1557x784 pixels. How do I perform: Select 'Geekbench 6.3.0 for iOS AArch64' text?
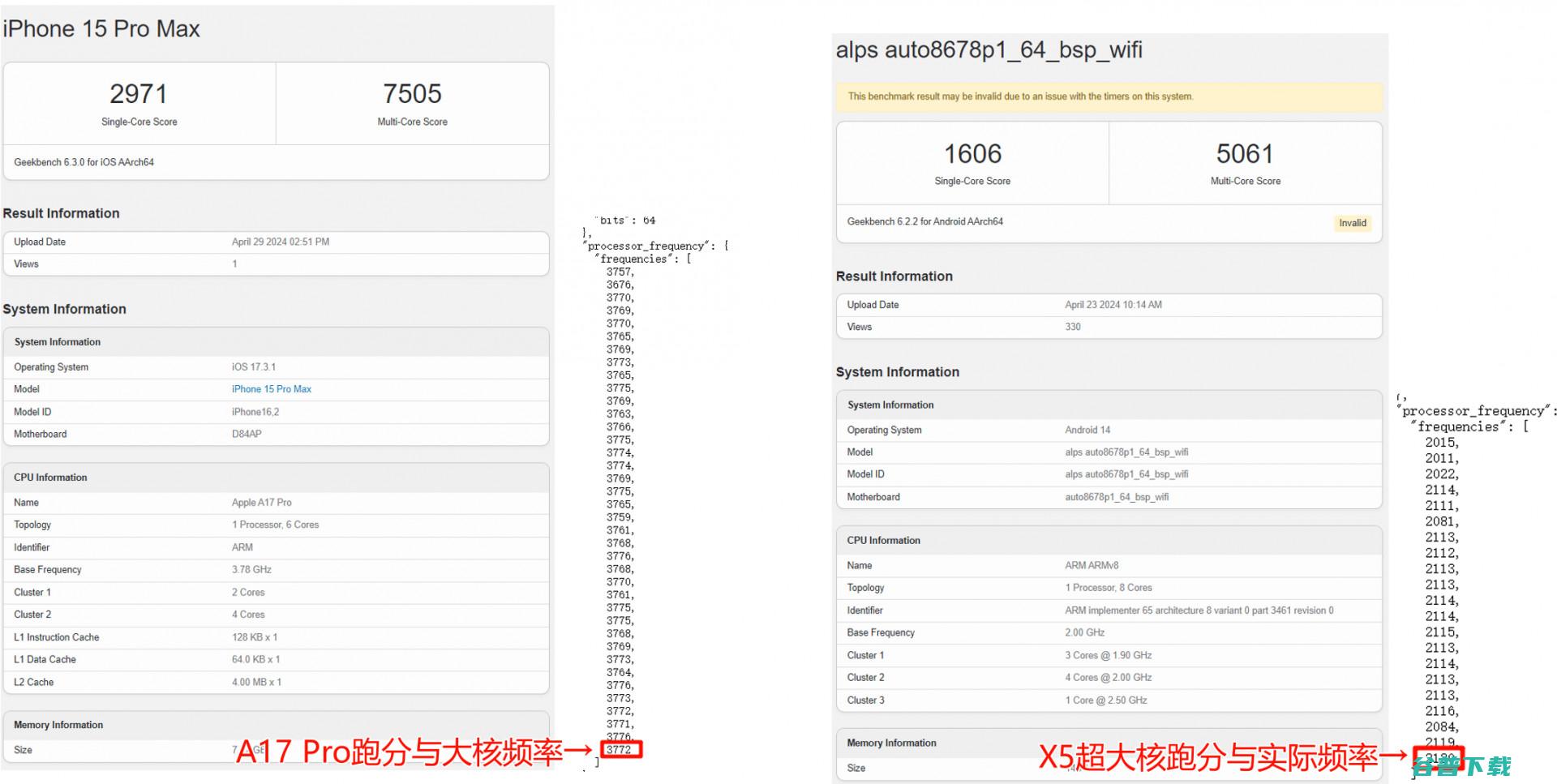(x=84, y=162)
